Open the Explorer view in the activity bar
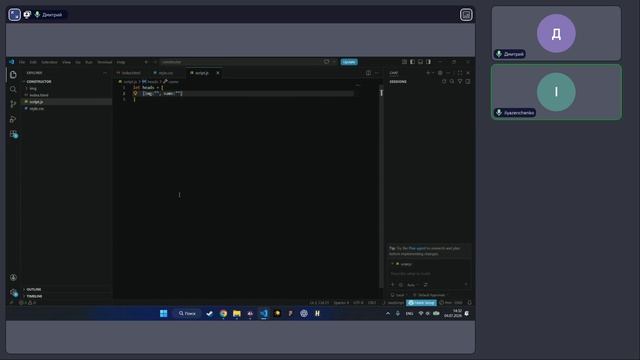This screenshot has width=640, height=360. (13, 75)
